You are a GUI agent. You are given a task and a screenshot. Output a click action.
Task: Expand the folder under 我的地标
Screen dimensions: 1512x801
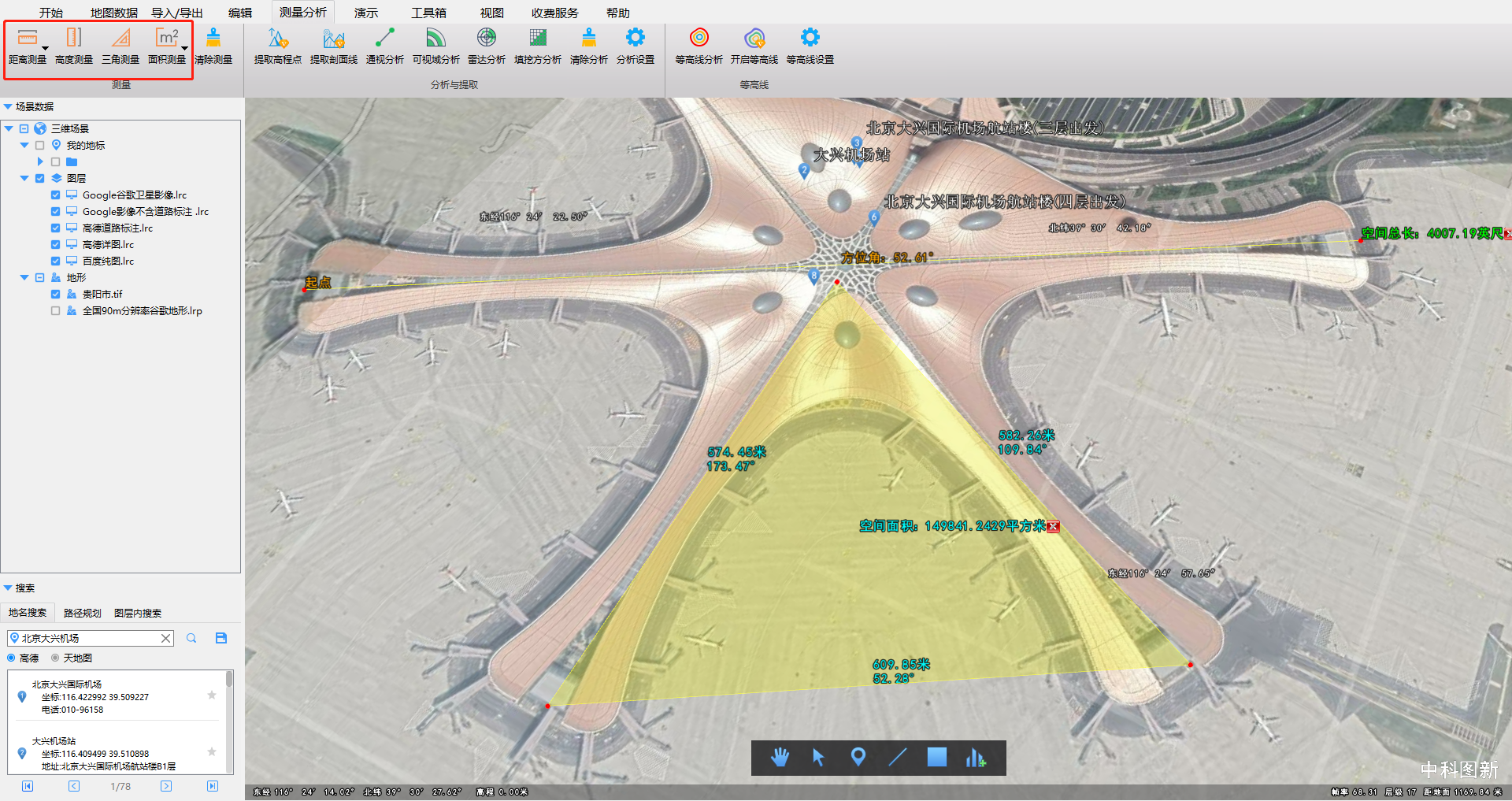pos(40,161)
